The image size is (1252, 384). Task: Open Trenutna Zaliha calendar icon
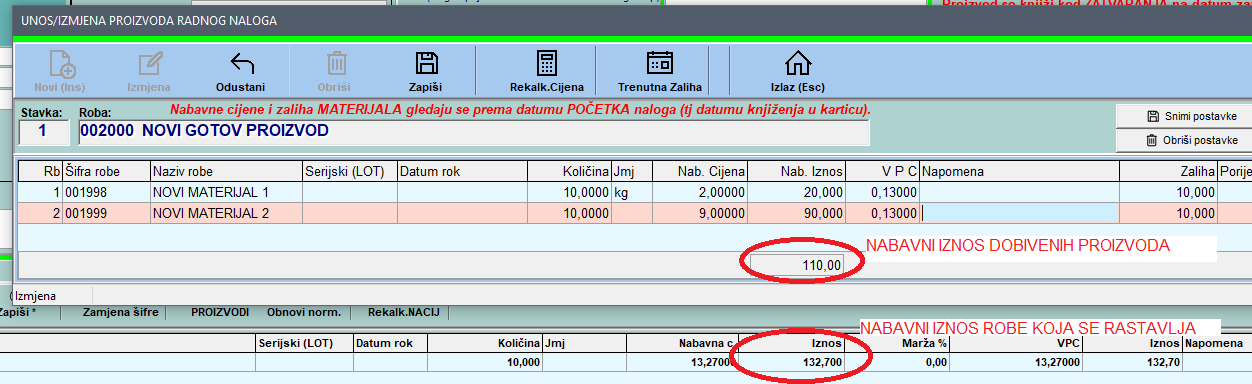click(659, 64)
